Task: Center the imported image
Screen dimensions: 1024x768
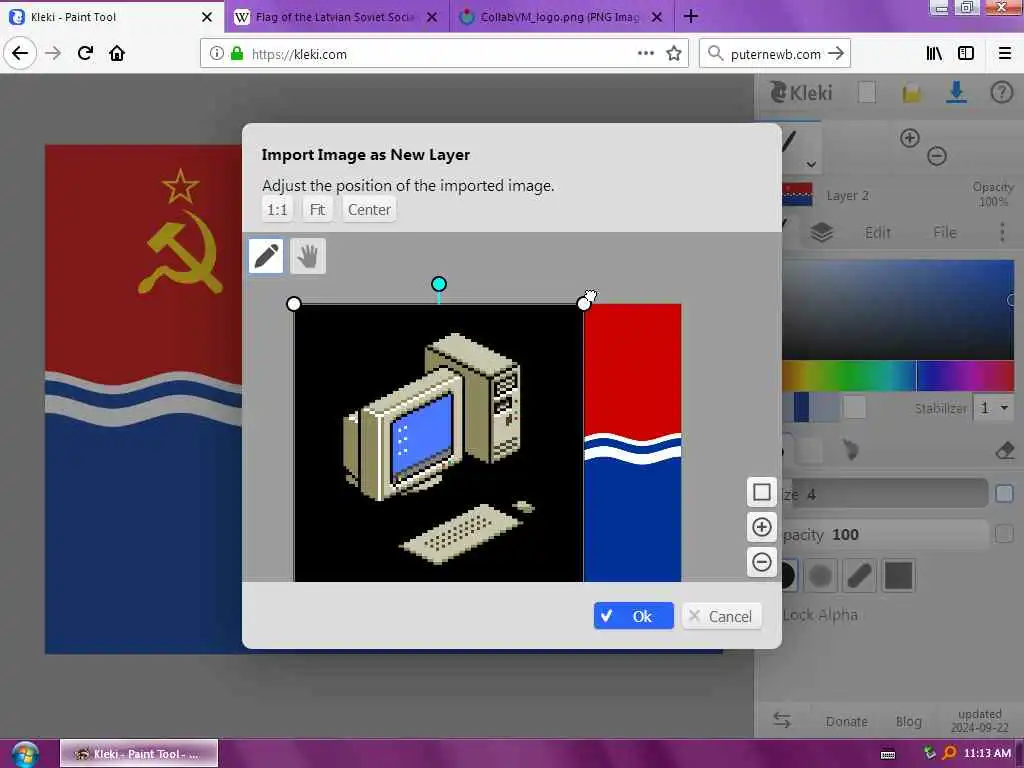Action: pos(369,210)
